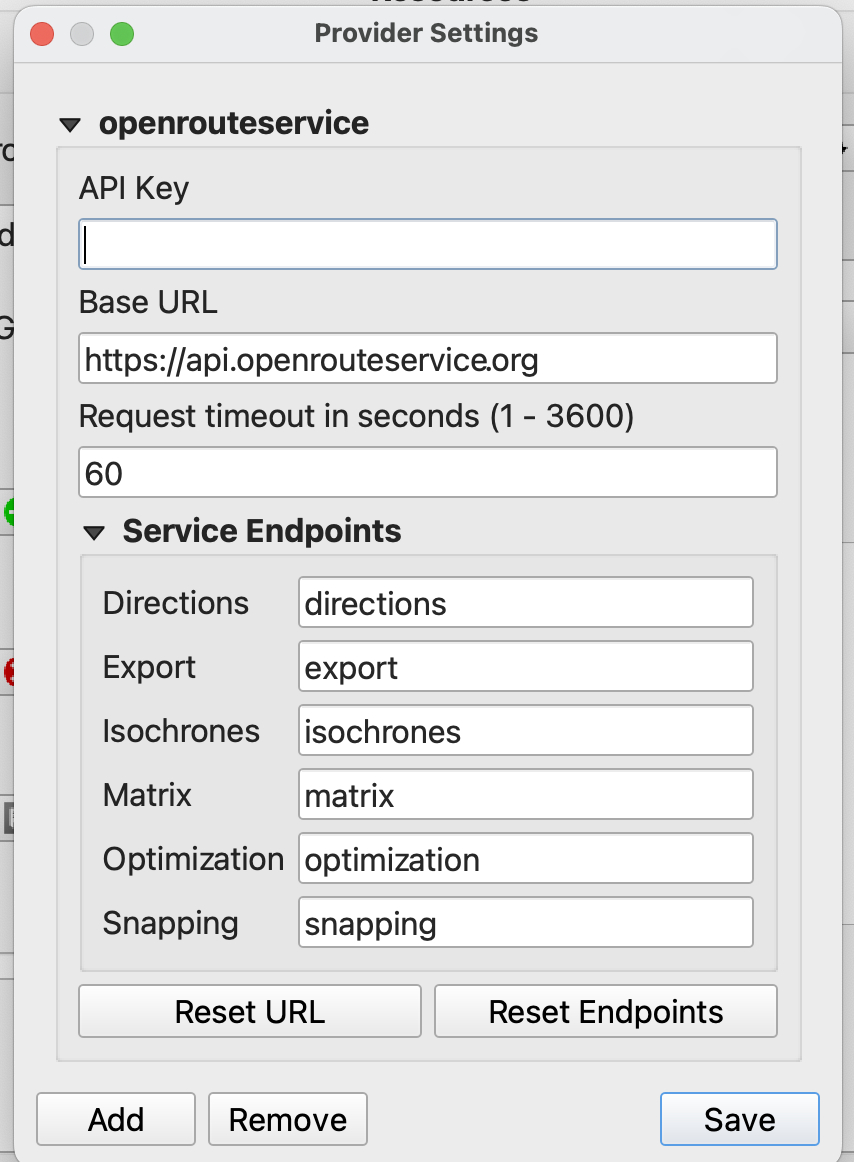Edit the Snapping endpoint field
Screen dimensions: 854x1162
pyautogui.click(x=526, y=923)
